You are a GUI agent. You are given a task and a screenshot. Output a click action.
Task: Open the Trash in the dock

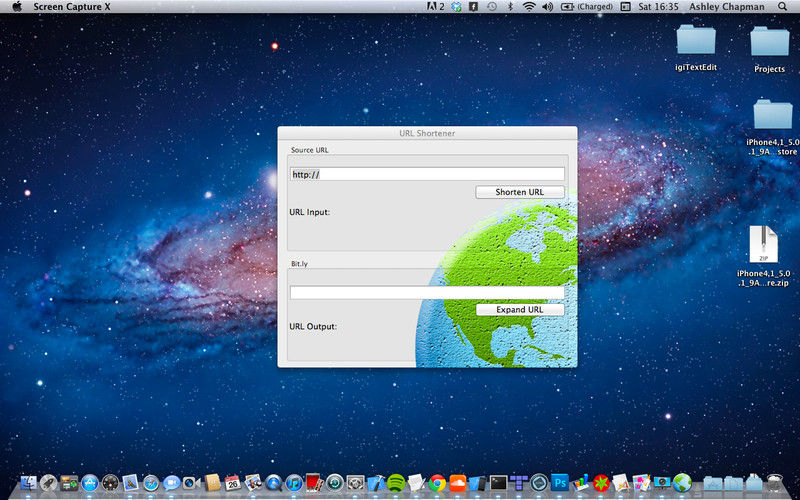(774, 483)
